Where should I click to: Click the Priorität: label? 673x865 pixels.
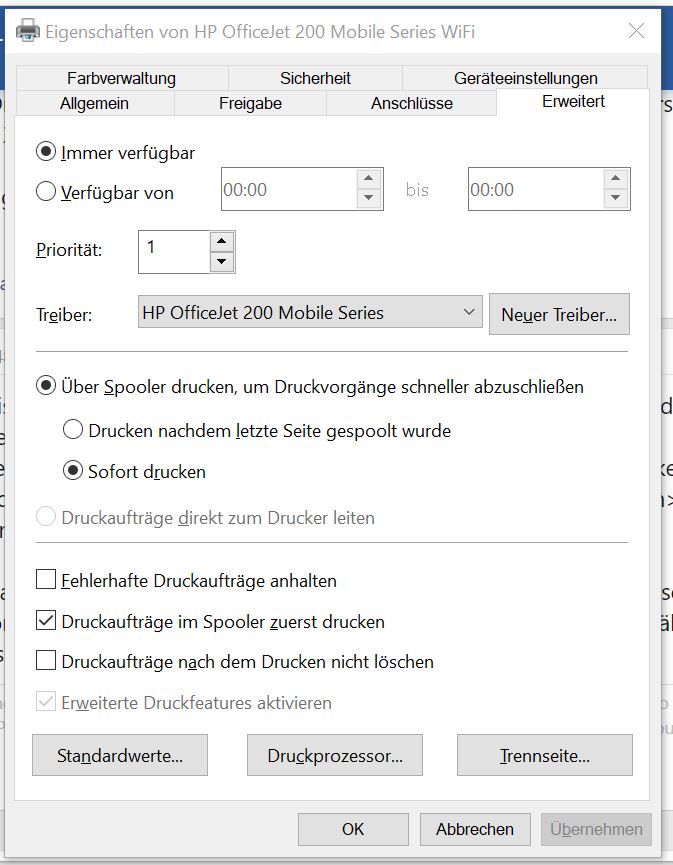pos(69,250)
